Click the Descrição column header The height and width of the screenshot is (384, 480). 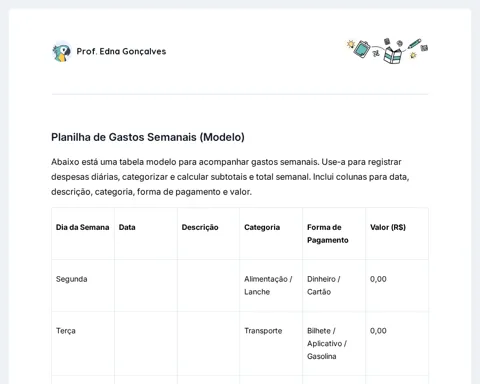click(x=200, y=227)
